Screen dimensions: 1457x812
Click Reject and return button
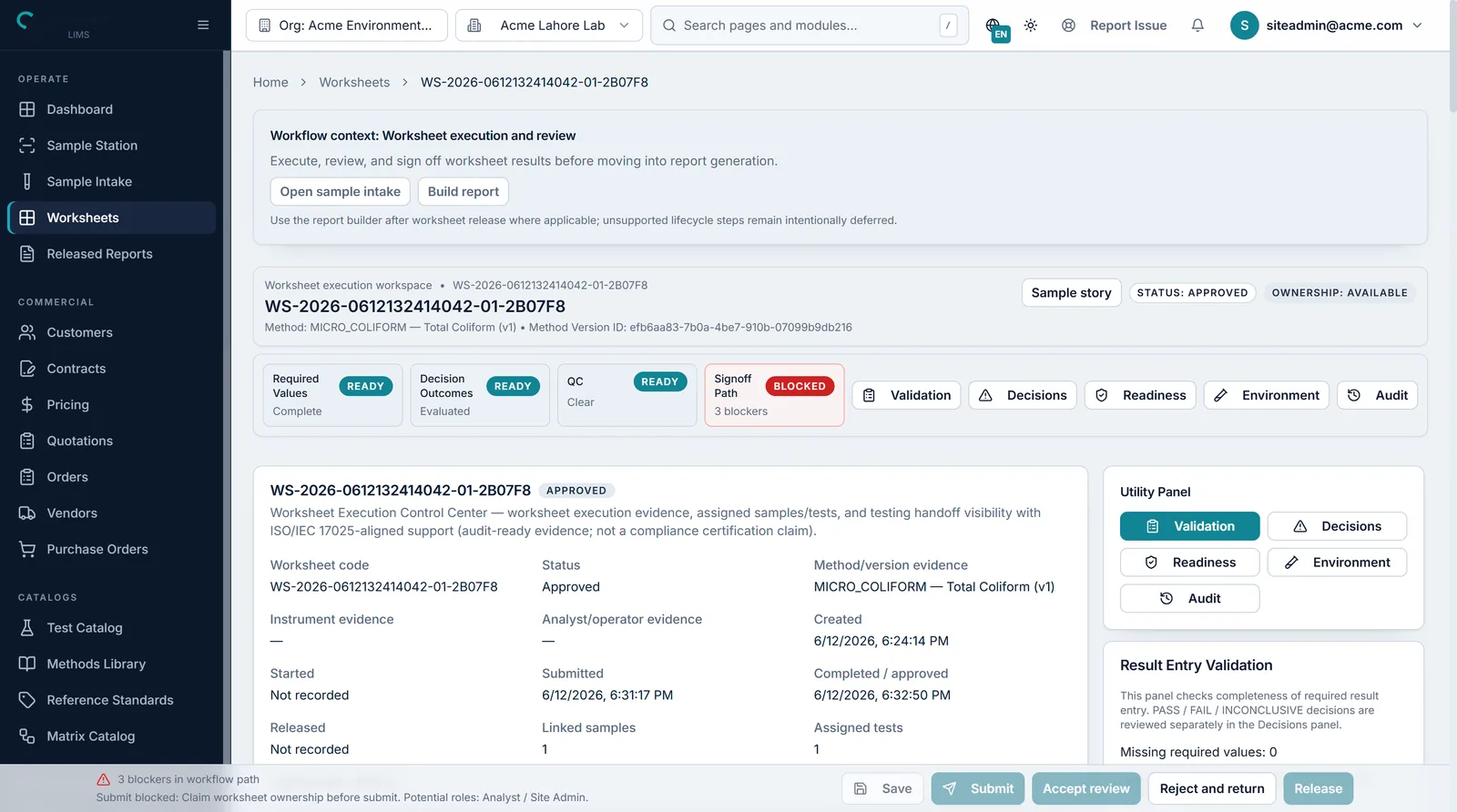pyautogui.click(x=1212, y=789)
